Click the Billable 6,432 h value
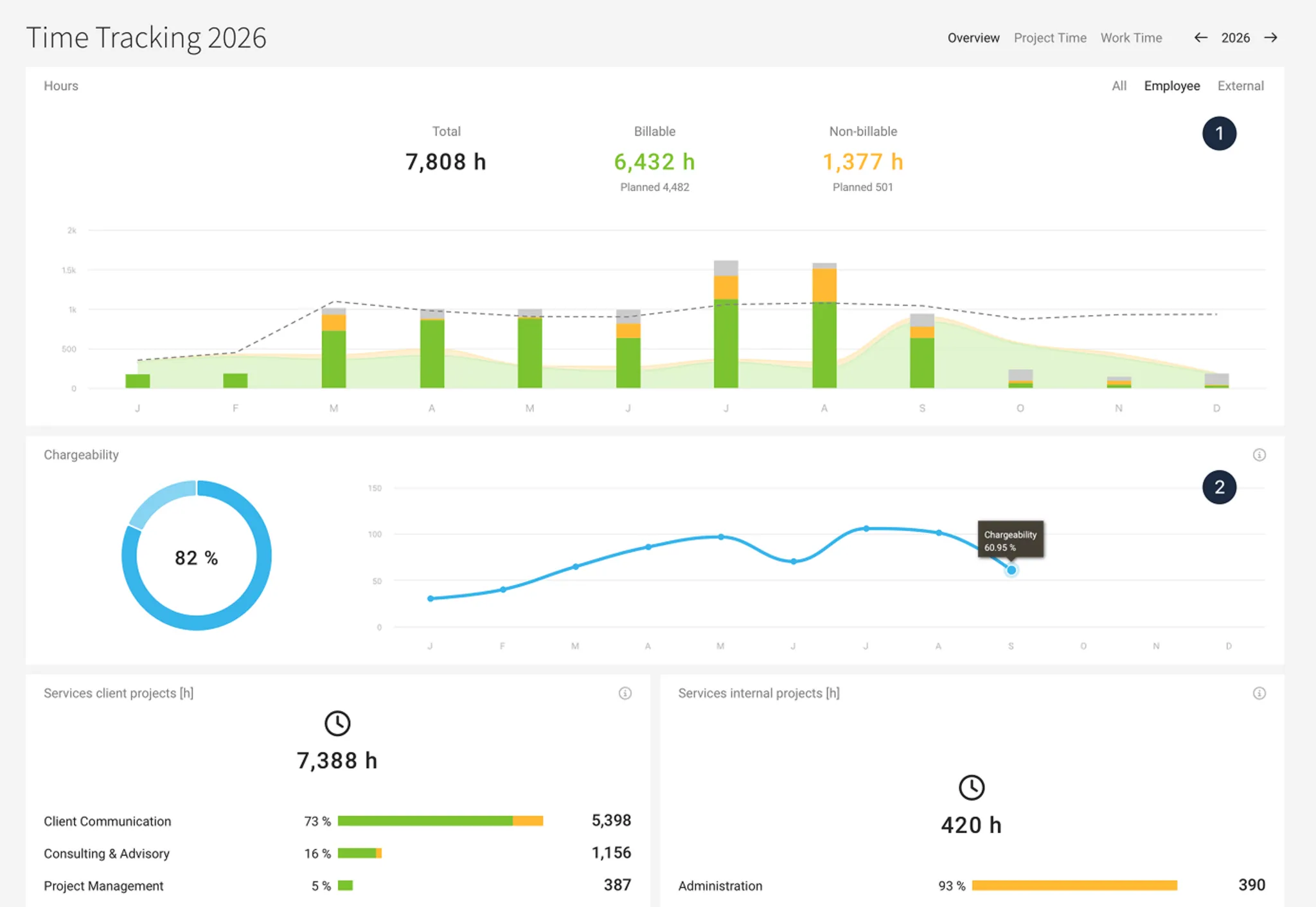The image size is (1316, 907). click(x=654, y=162)
